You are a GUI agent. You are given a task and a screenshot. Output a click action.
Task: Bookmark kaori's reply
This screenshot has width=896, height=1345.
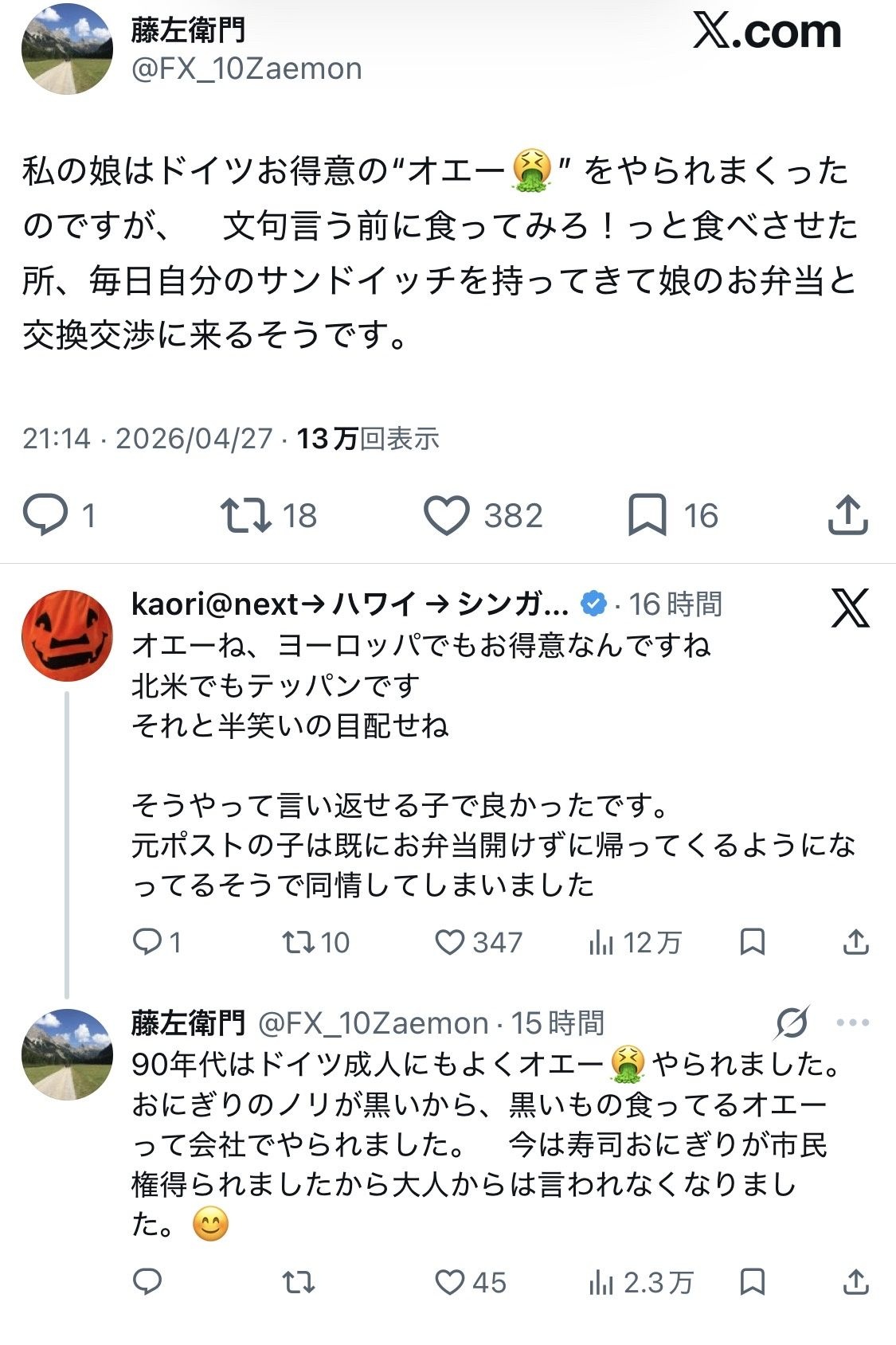coord(753,943)
